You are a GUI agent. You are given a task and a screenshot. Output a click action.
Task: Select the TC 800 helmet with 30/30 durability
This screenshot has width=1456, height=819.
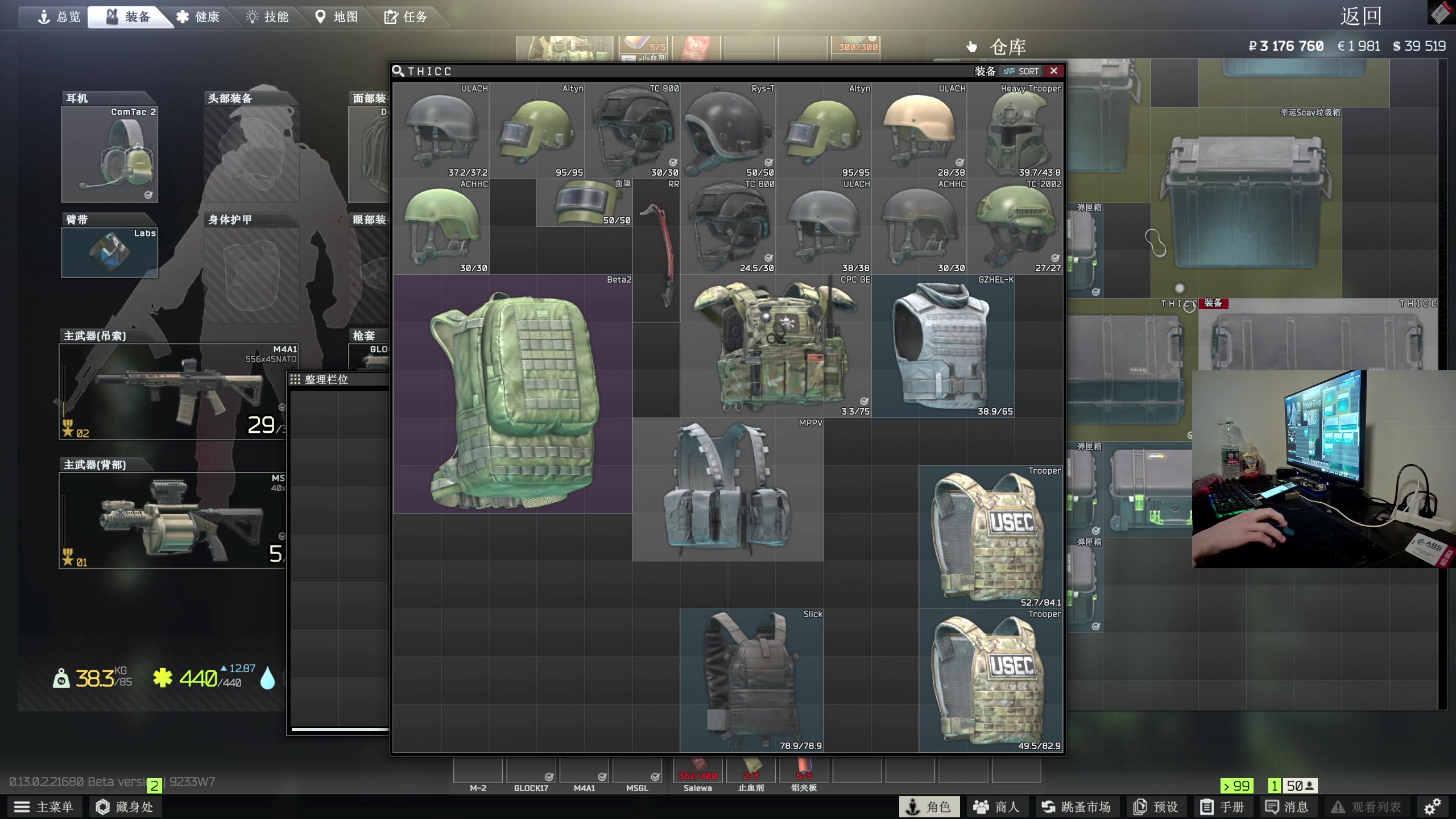point(632,131)
